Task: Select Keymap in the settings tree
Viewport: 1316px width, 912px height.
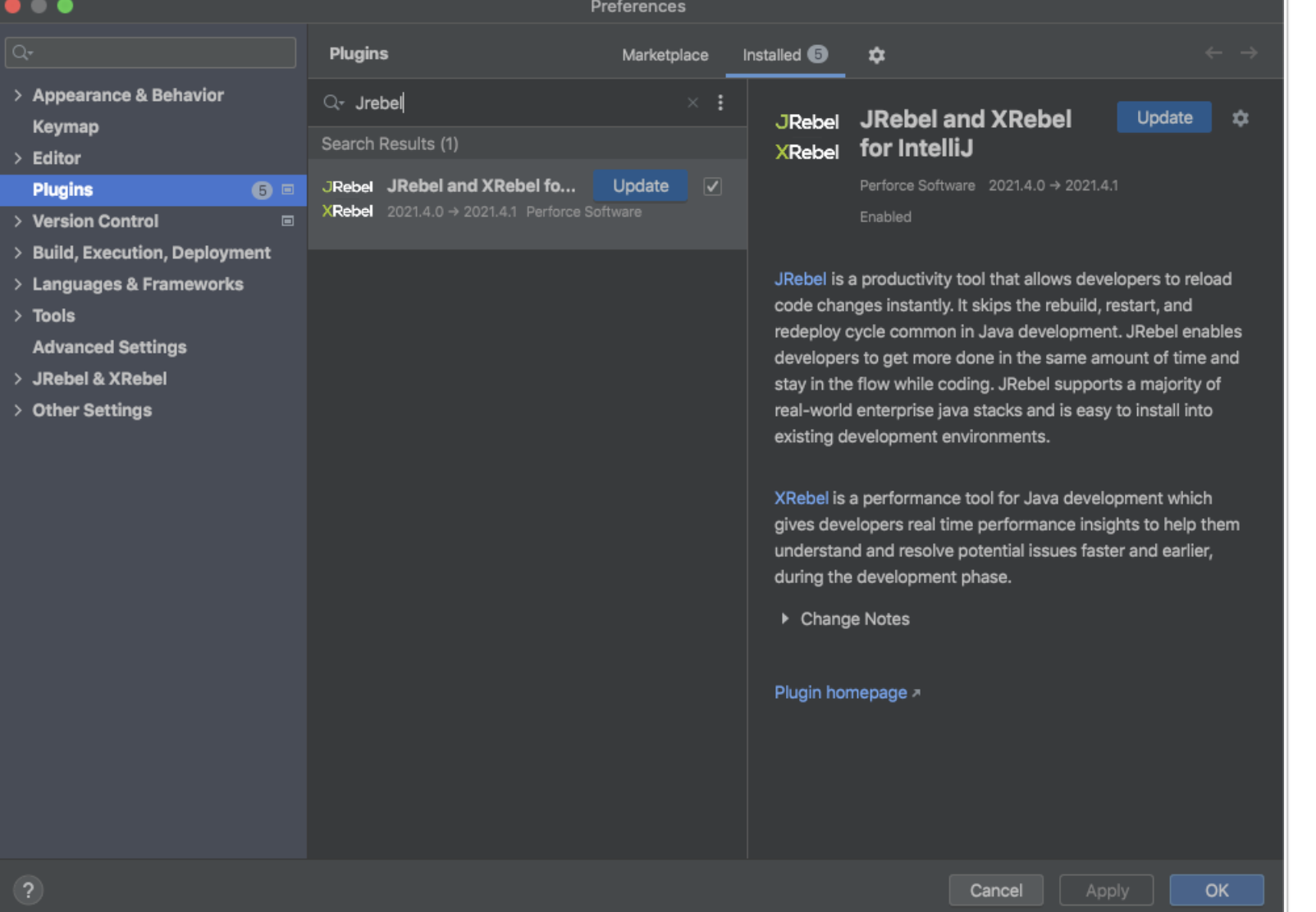Action: (66, 127)
